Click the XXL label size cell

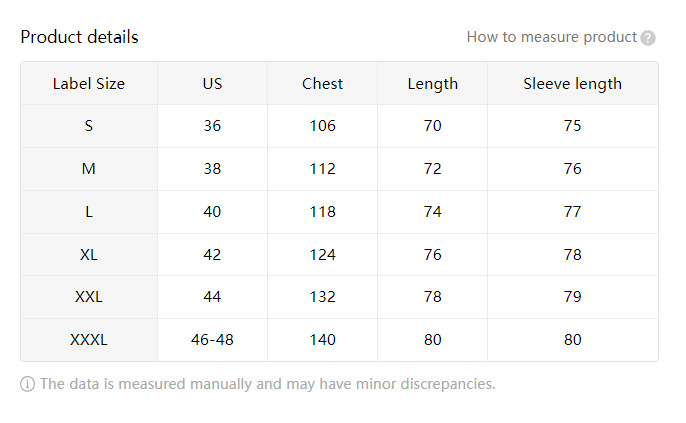(89, 297)
